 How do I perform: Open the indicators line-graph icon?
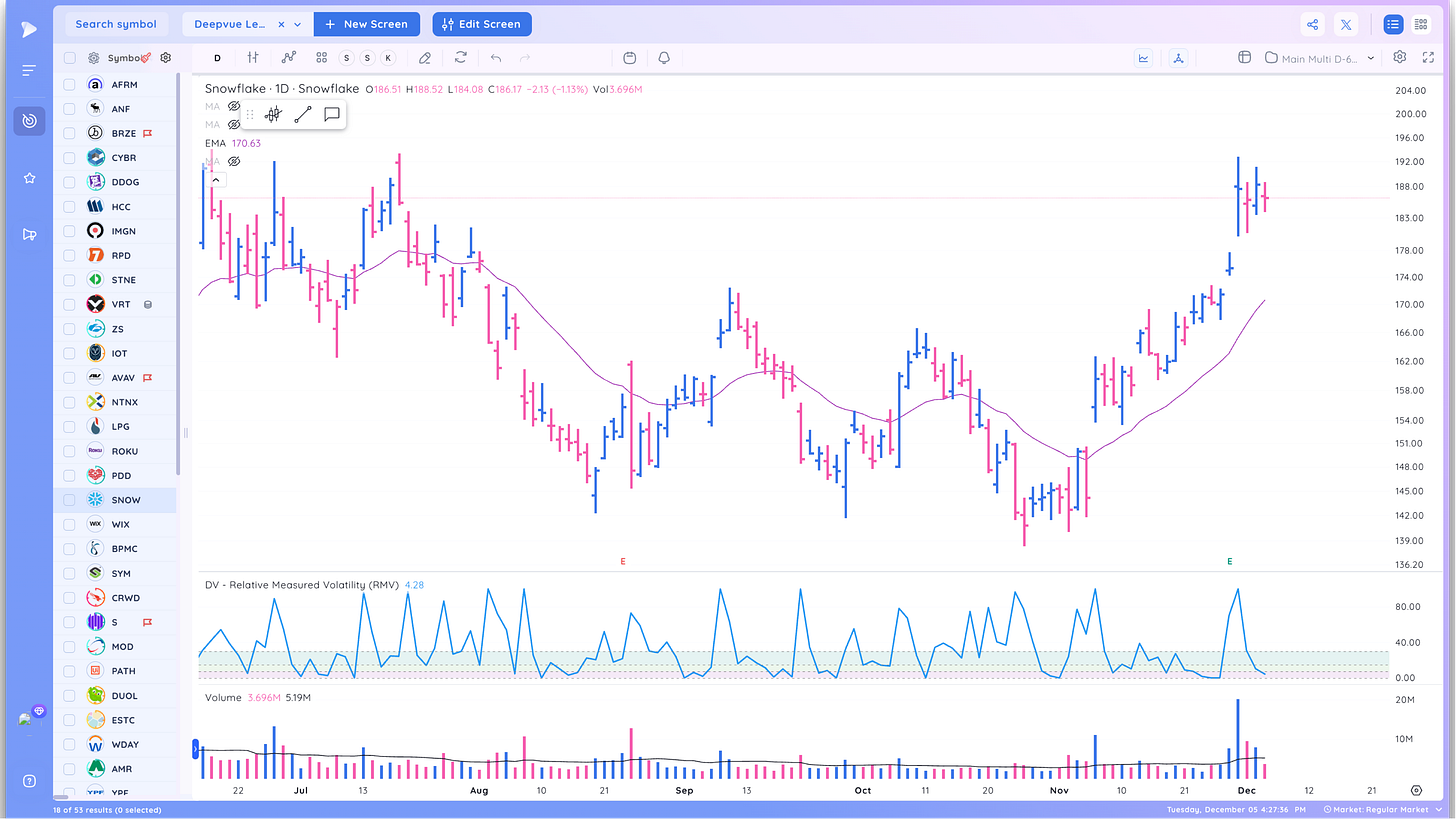pos(289,58)
